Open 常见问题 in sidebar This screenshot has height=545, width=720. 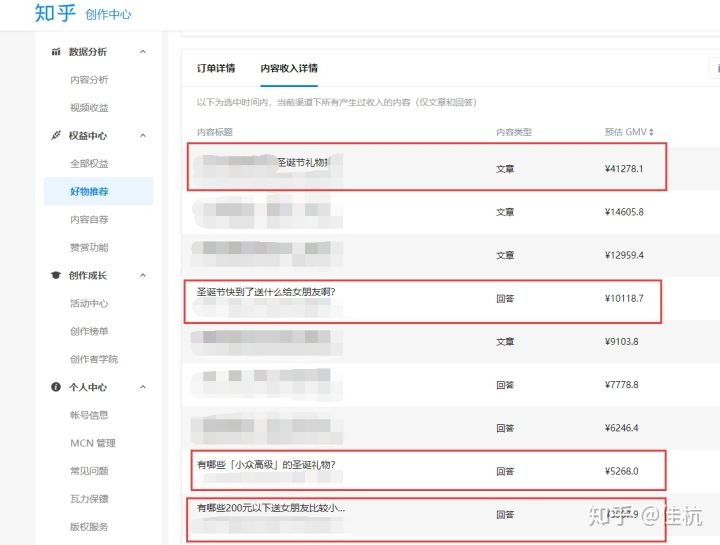click(89, 471)
